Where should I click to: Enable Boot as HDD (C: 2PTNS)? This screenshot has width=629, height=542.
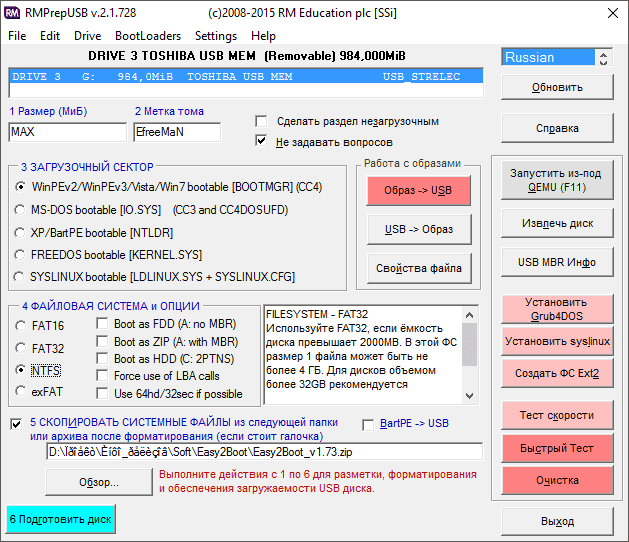point(103,359)
